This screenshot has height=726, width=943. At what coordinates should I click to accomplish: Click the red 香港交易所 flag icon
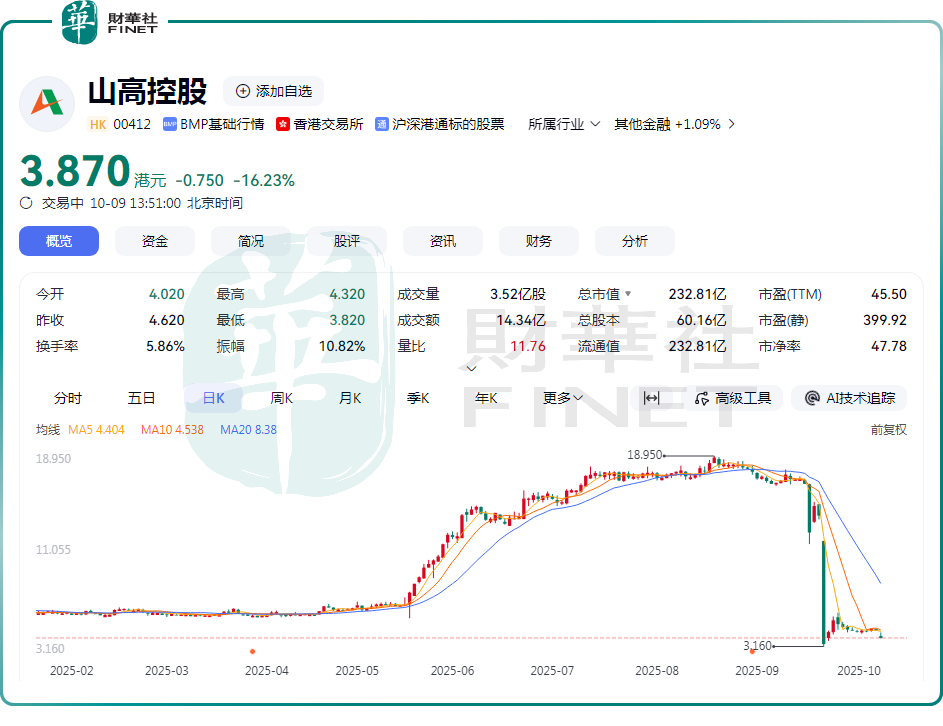coord(283,125)
